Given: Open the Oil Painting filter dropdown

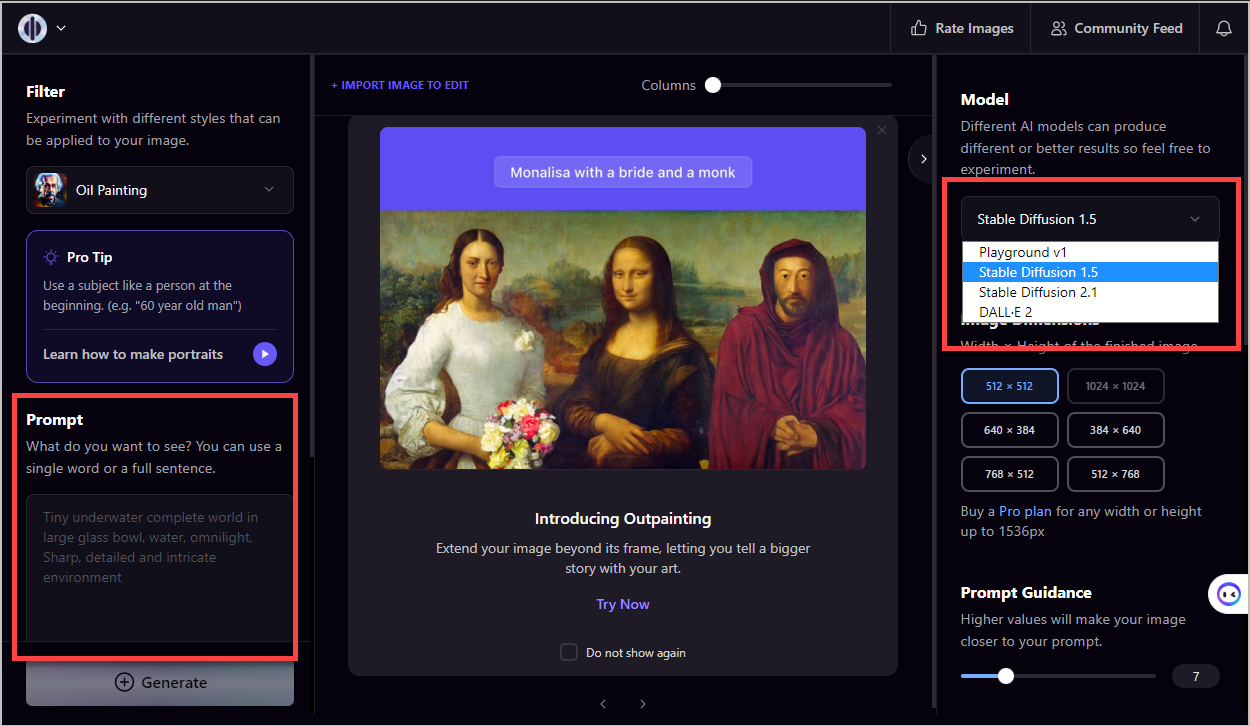Looking at the screenshot, I should pos(160,190).
